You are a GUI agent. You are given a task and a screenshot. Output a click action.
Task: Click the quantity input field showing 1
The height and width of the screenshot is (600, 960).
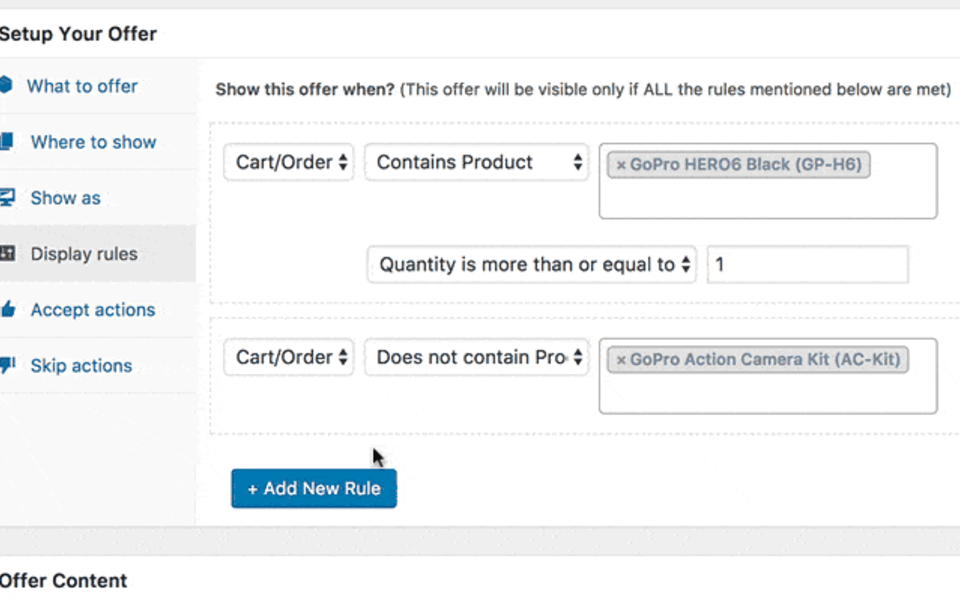[808, 264]
